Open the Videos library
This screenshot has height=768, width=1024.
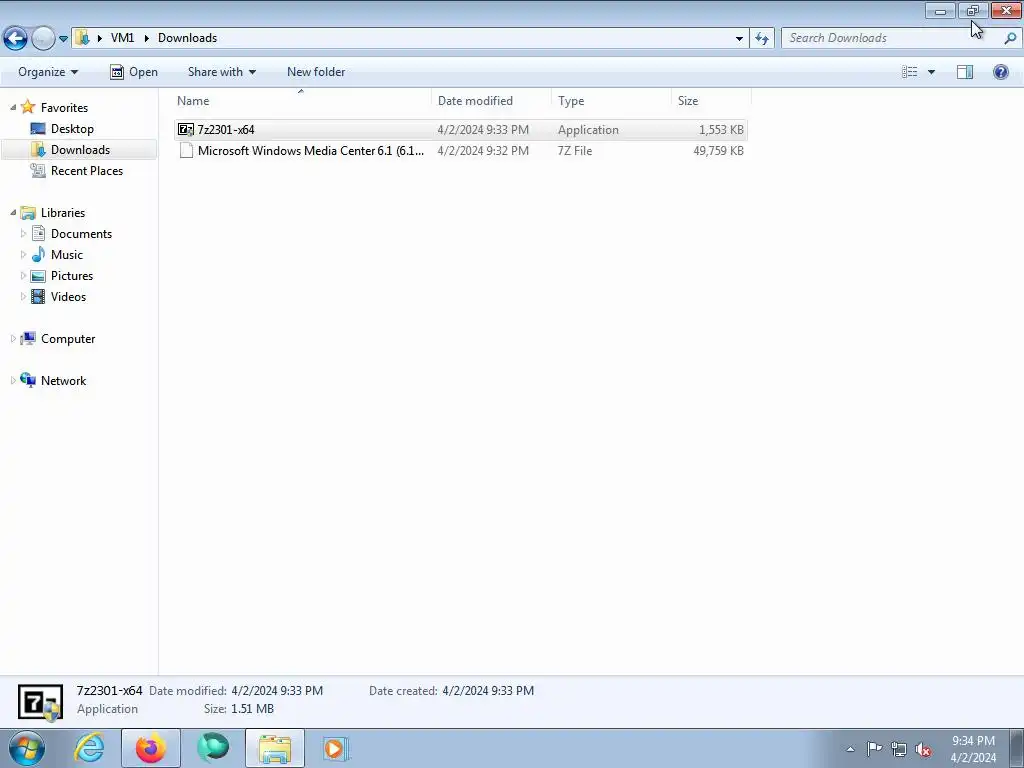click(68, 296)
